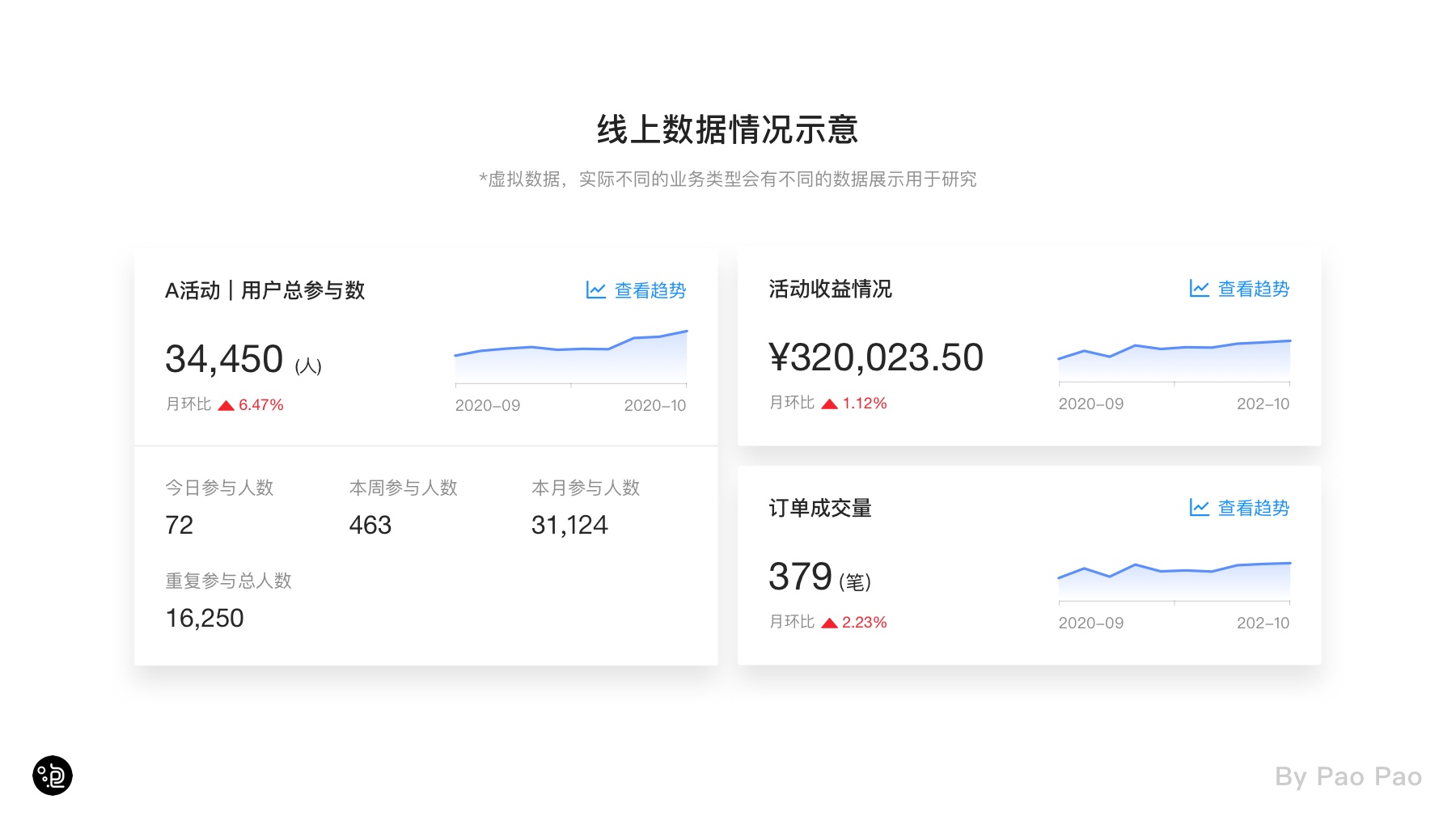Click the 线上数据情况示意 heading
The height and width of the screenshot is (820, 1456).
coord(727,129)
